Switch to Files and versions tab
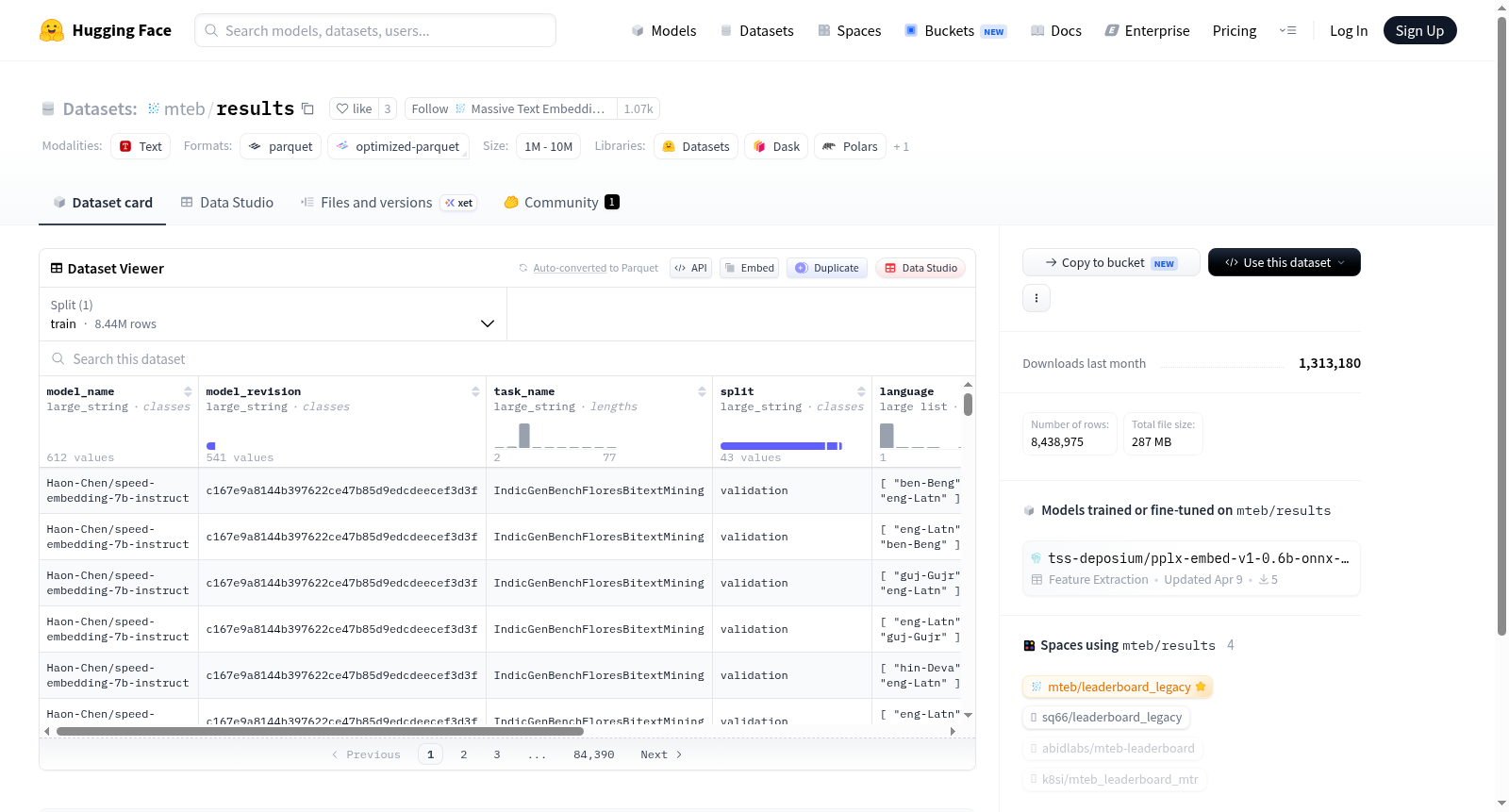The image size is (1509, 812). 388,202
